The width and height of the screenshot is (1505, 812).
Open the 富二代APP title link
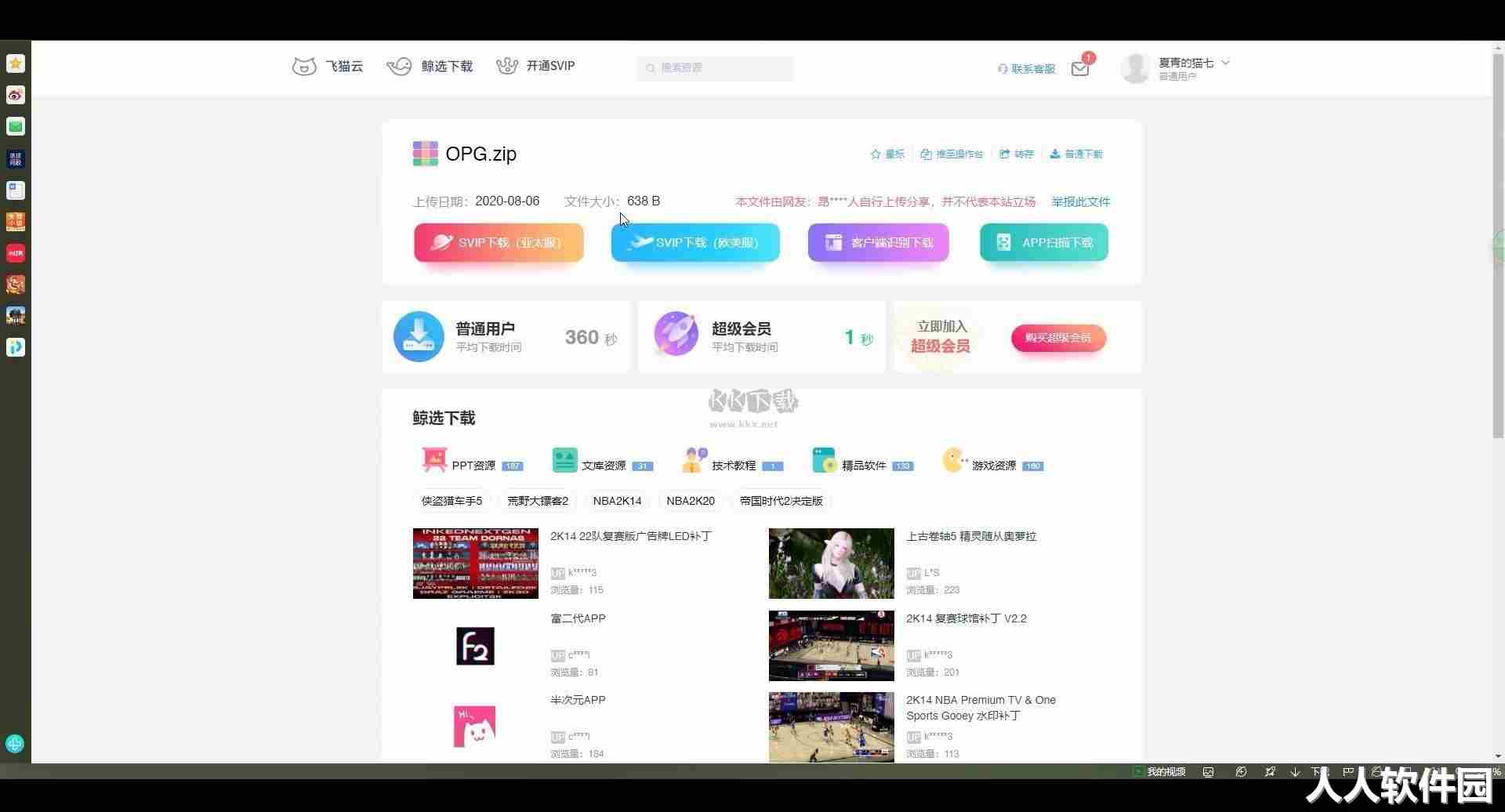(x=578, y=618)
